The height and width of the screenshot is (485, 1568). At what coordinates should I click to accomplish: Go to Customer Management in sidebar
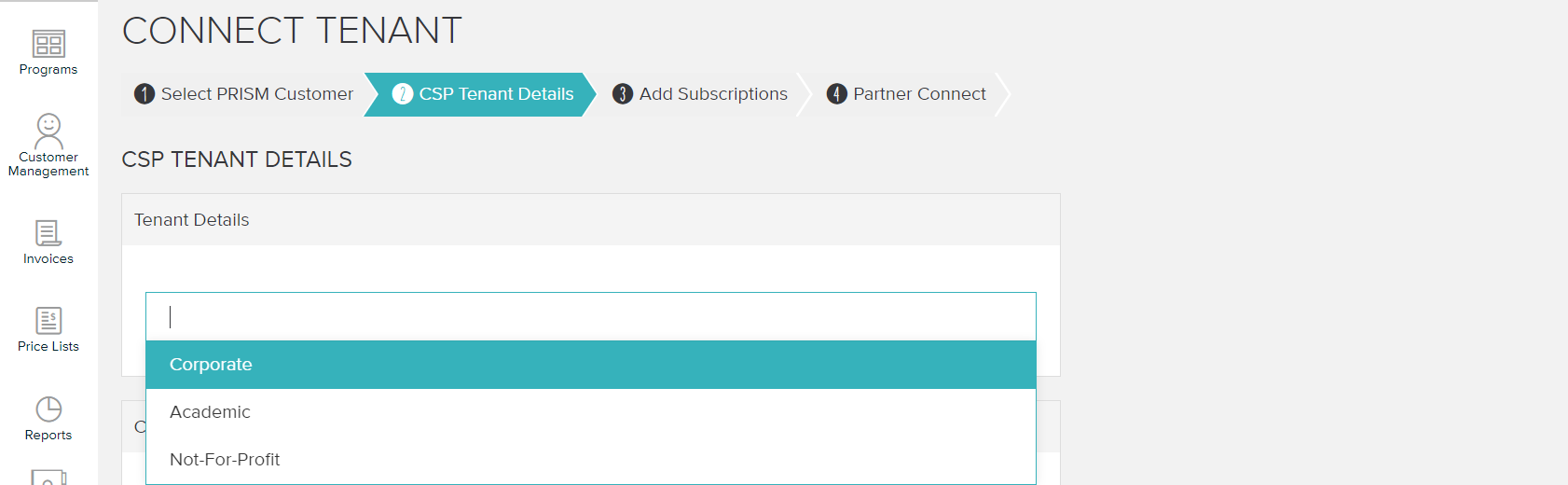point(48,131)
